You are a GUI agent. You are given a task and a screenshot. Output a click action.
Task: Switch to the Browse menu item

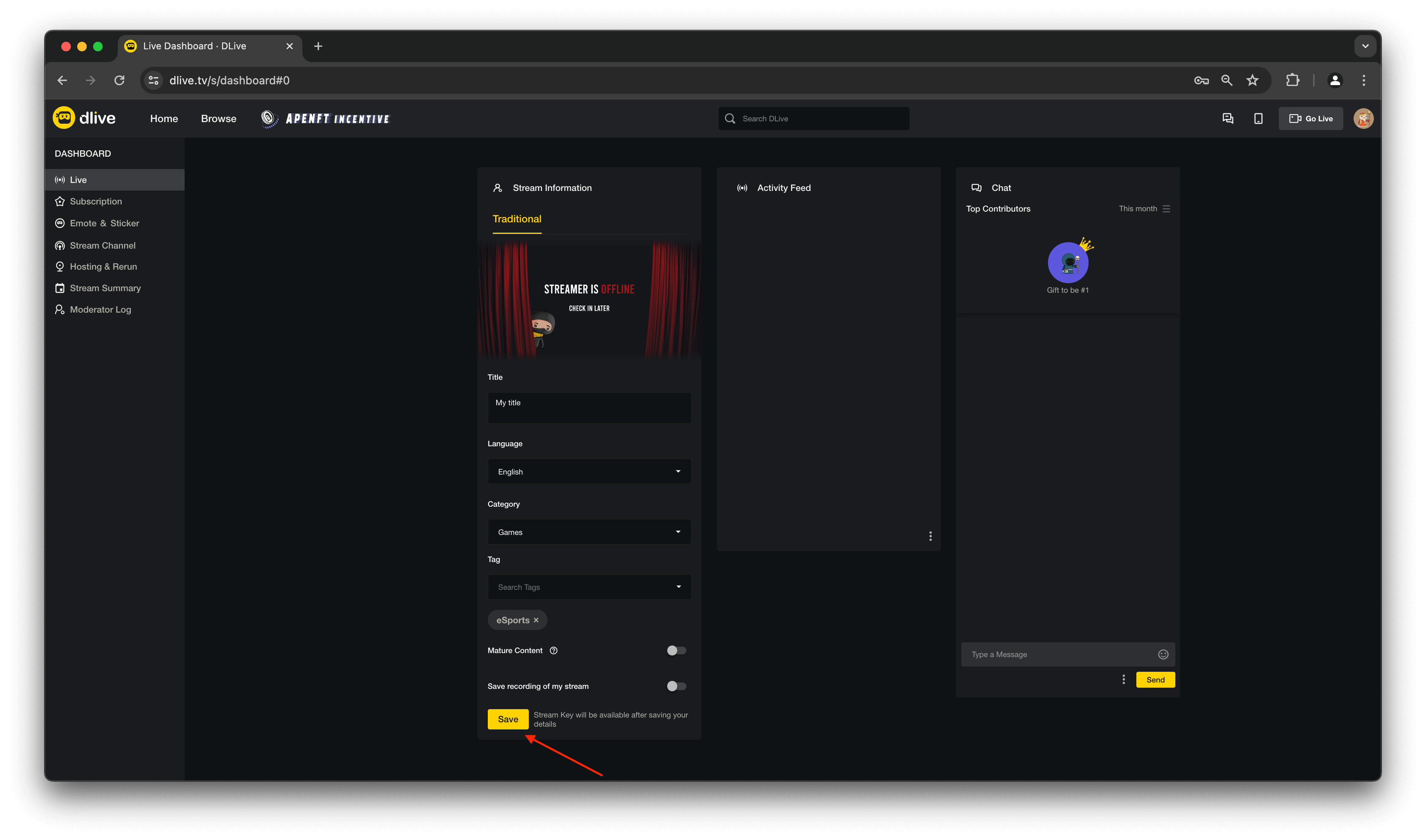[218, 118]
